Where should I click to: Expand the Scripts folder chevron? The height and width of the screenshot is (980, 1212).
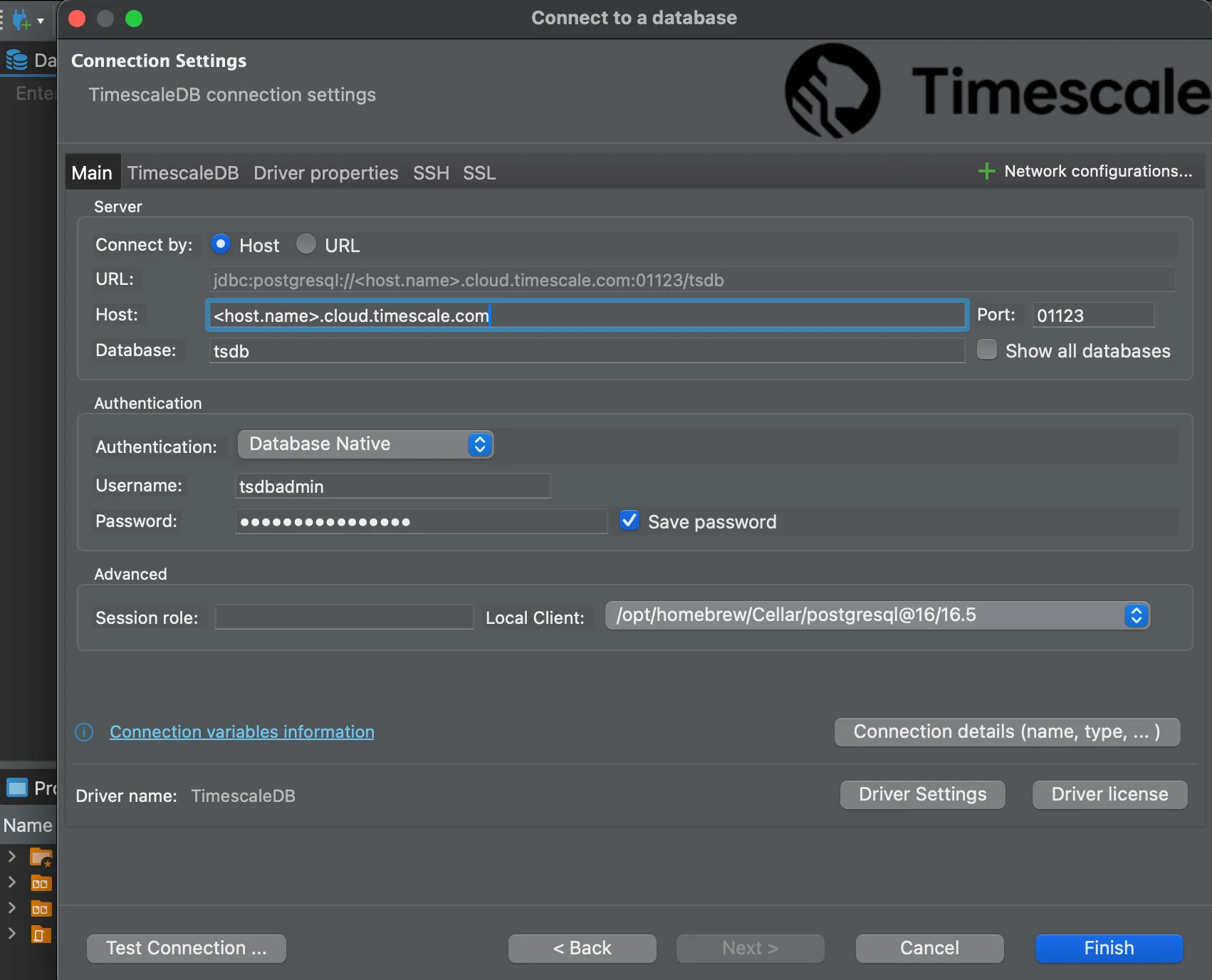click(x=11, y=933)
